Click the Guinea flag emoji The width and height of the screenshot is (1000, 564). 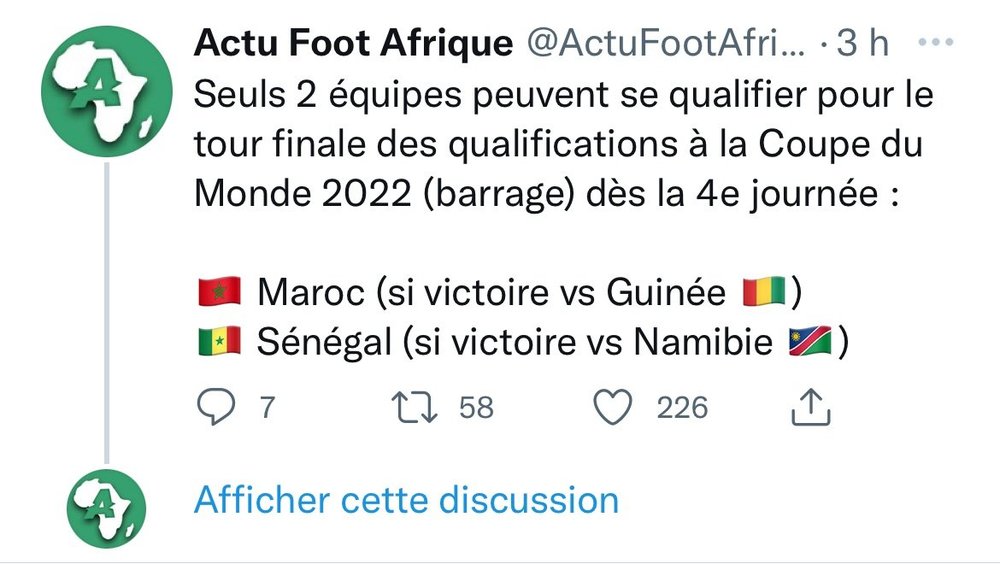click(x=766, y=292)
